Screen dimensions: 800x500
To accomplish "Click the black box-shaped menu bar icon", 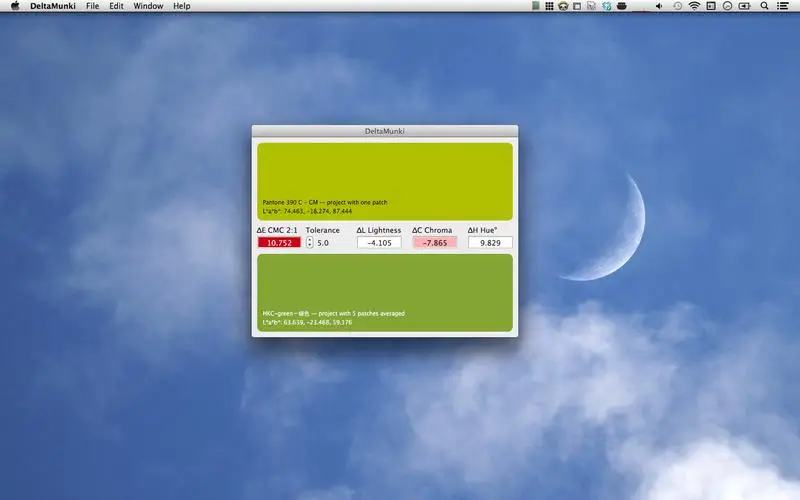I will pyautogui.click(x=621, y=6).
